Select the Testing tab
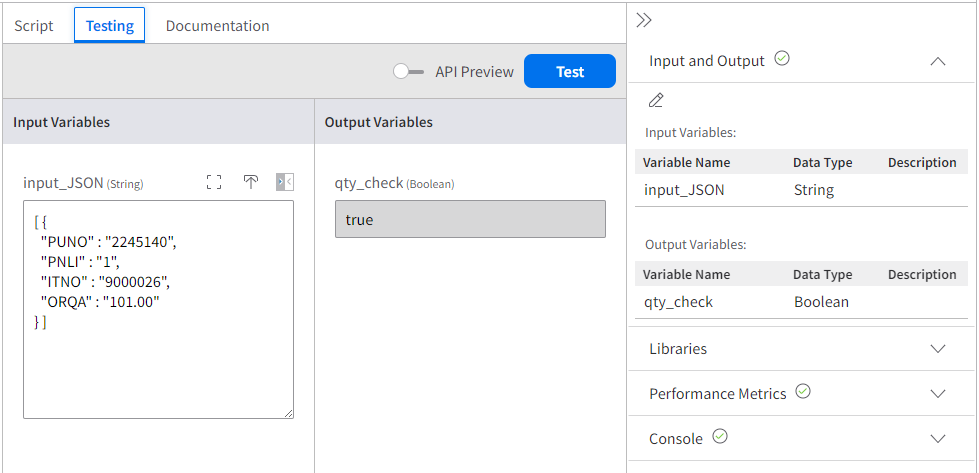The width and height of the screenshot is (979, 473). [x=110, y=26]
